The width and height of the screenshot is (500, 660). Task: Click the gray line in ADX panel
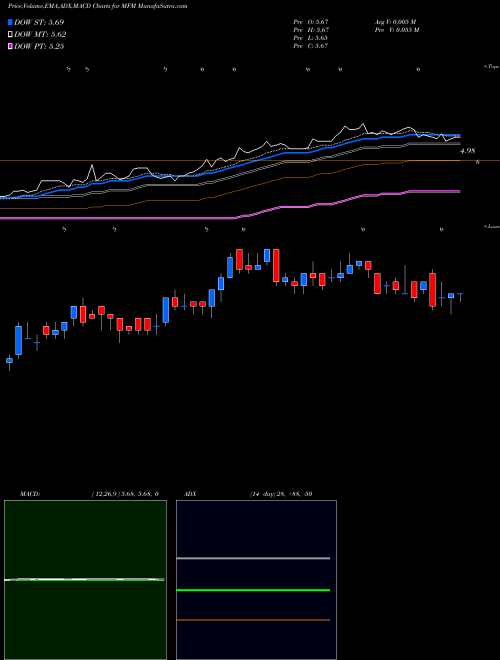click(x=253, y=558)
